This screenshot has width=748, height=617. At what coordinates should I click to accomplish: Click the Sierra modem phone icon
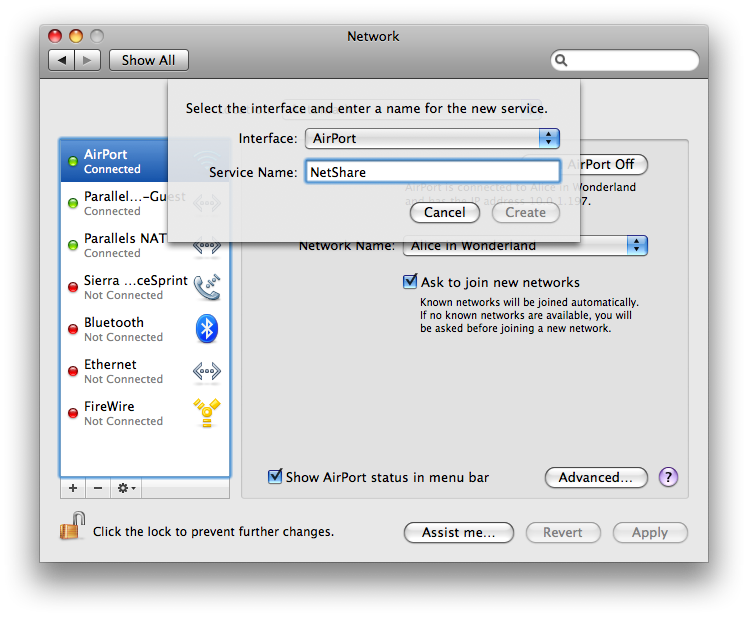207,287
